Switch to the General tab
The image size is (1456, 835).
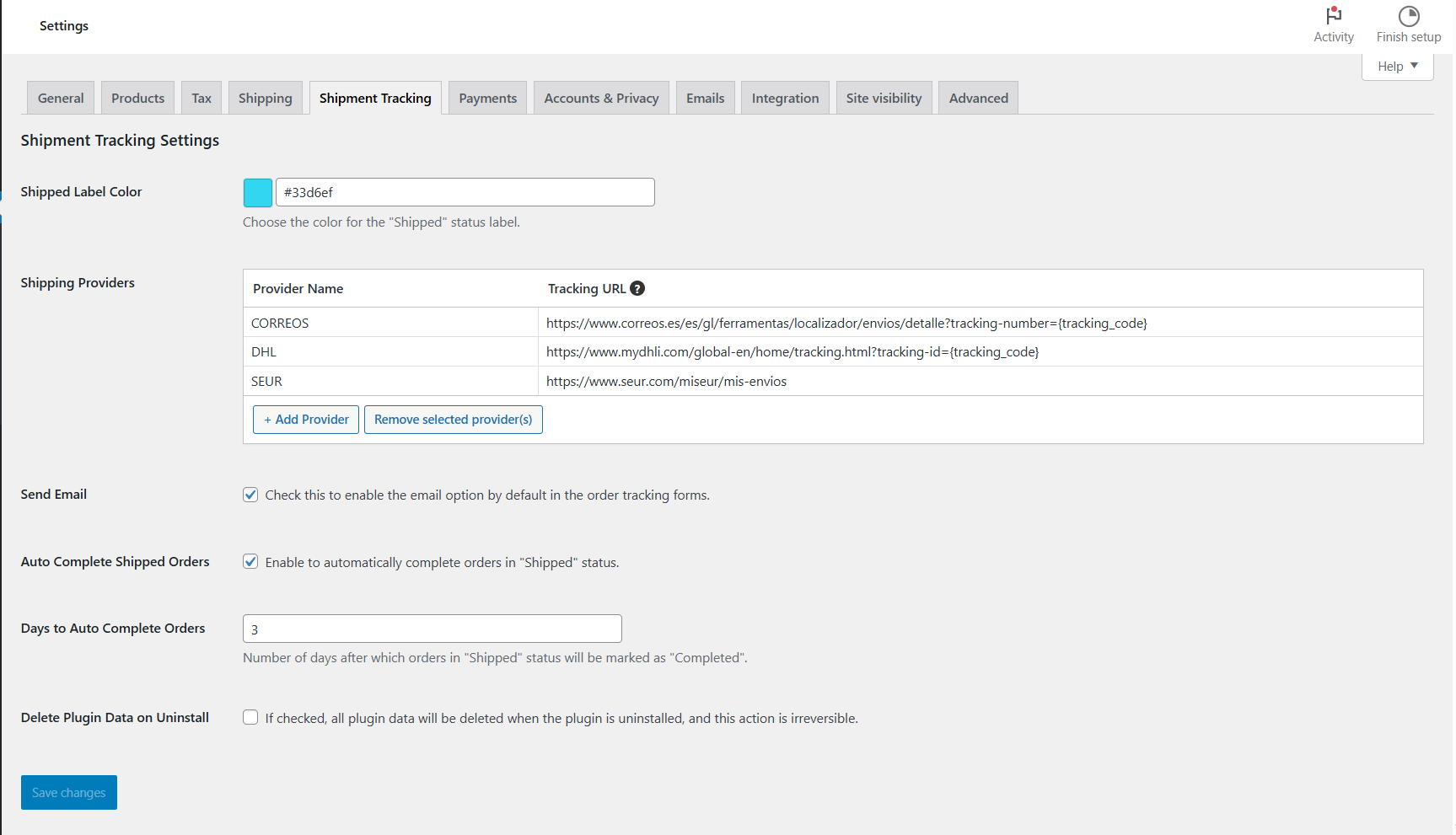(x=61, y=98)
